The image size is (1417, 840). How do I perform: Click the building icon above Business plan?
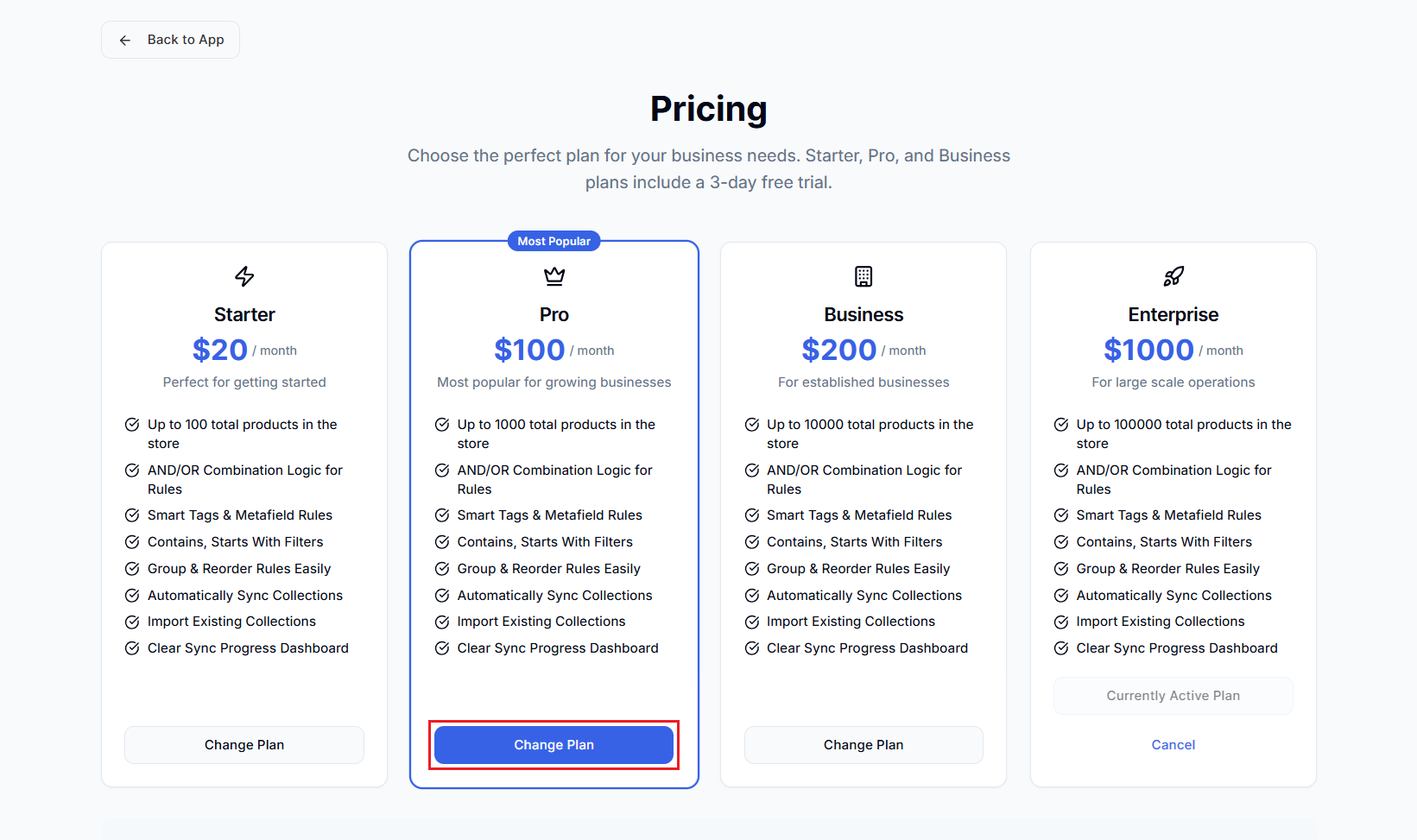point(863,276)
